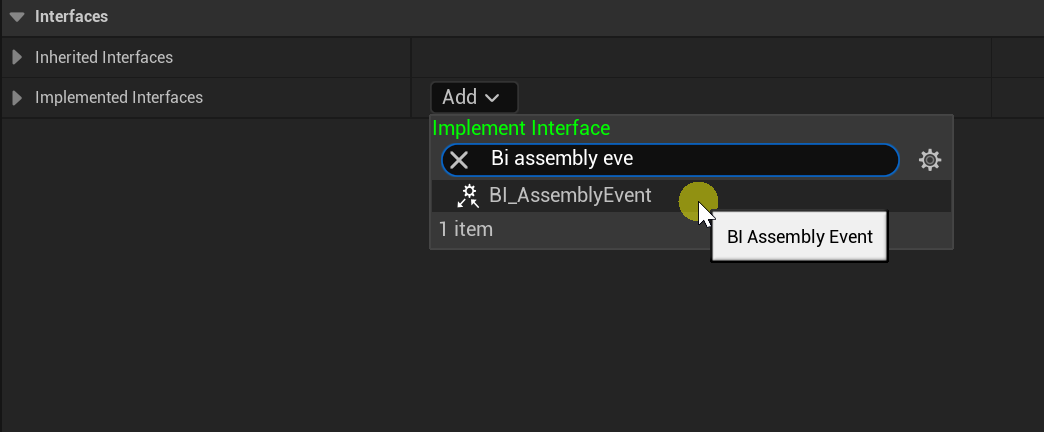Clear the interface search with the X icon
Screen dimensions: 1044x432
tap(459, 160)
